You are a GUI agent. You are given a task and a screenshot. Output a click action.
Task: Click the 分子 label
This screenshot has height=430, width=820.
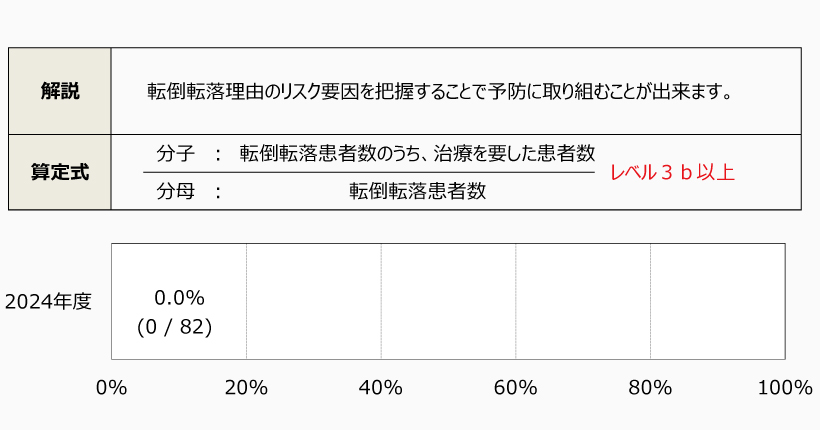(174, 153)
